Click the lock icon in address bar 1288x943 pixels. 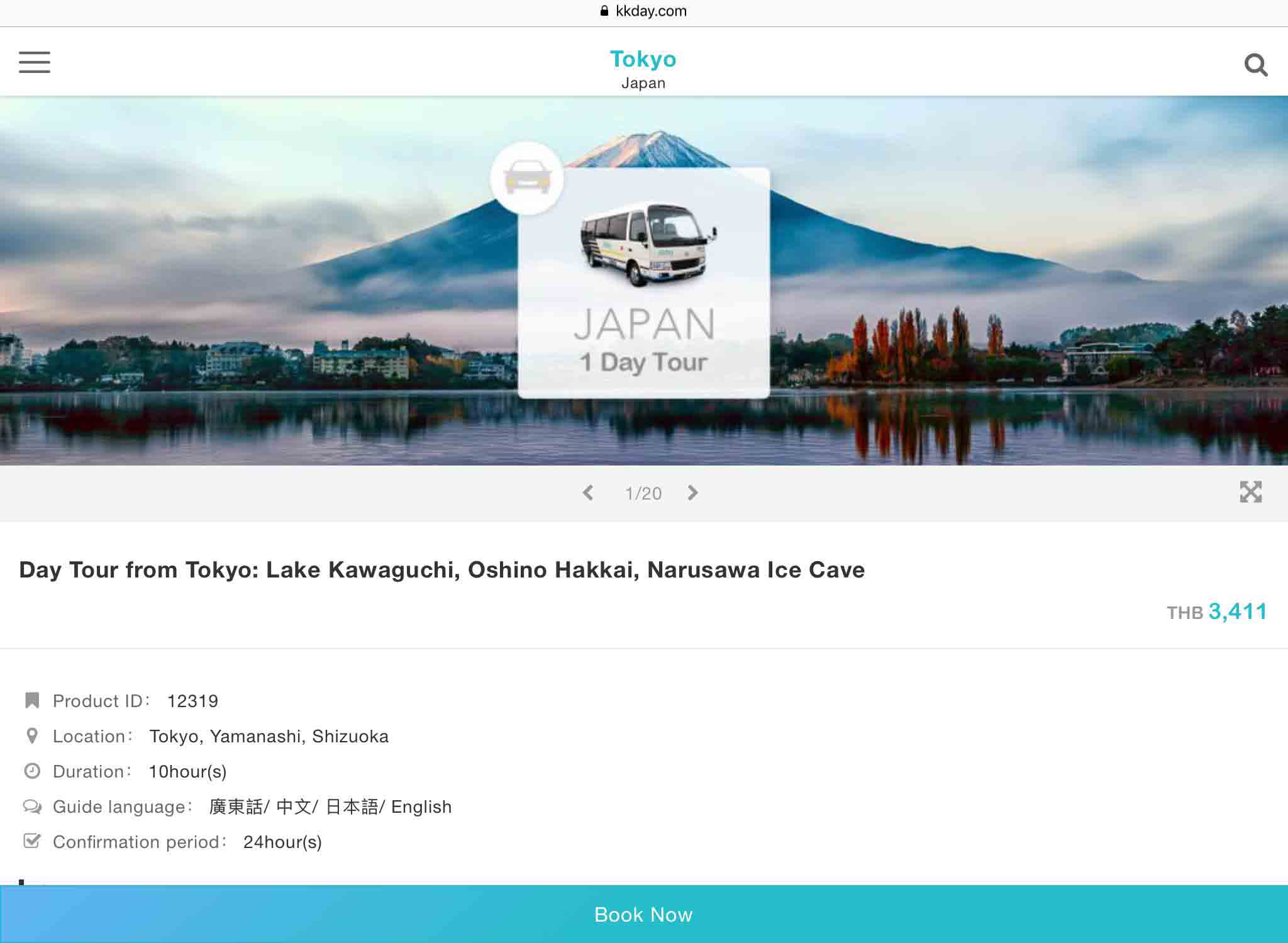(x=604, y=11)
